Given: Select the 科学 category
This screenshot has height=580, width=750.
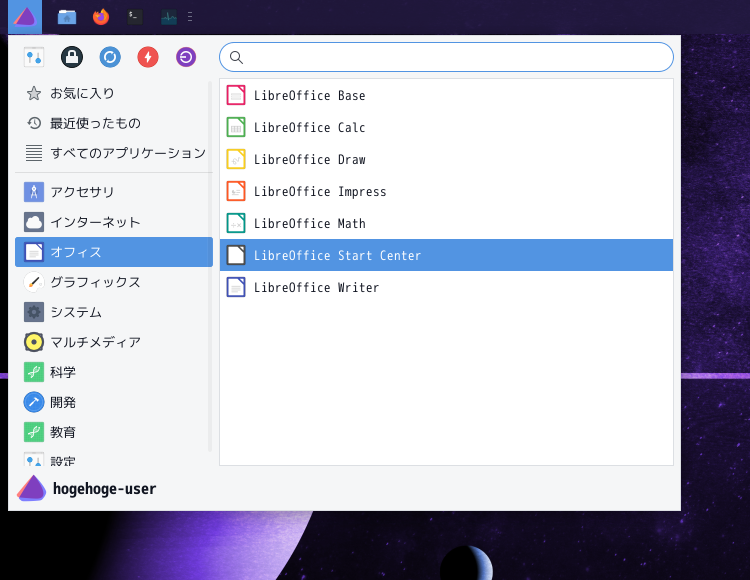Looking at the screenshot, I should coord(114,372).
